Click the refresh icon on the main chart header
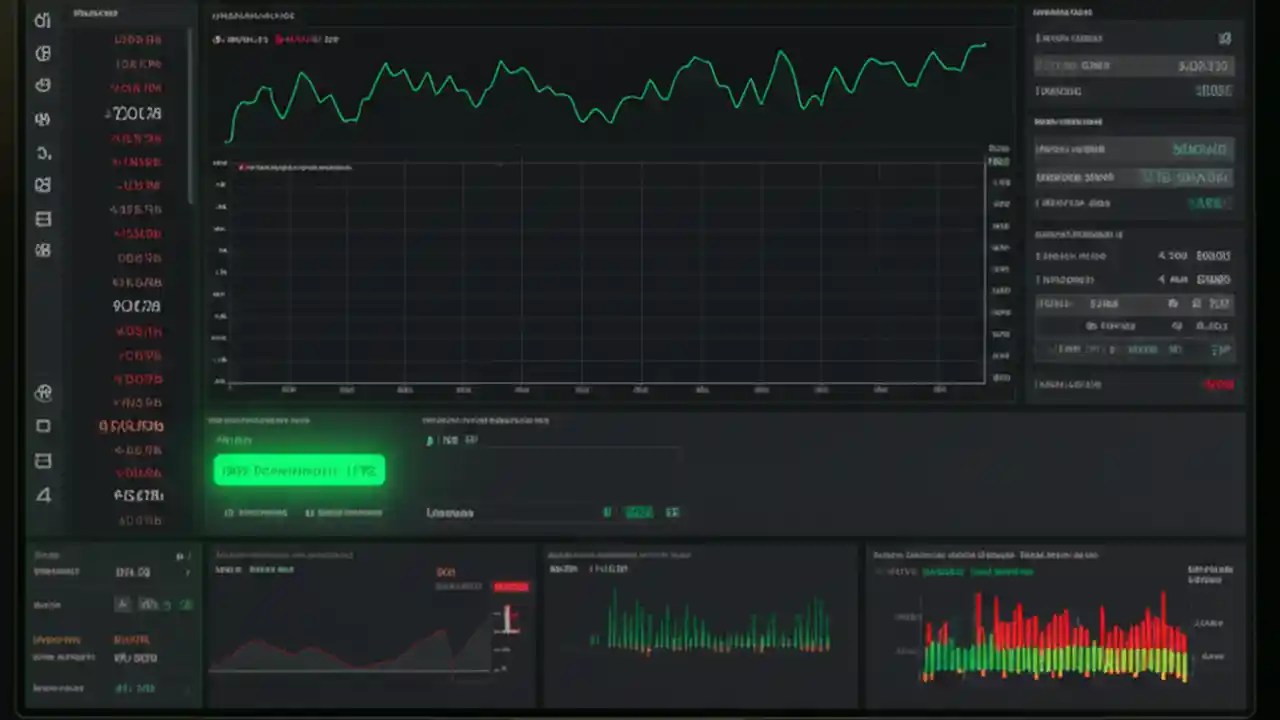 (x=216, y=39)
